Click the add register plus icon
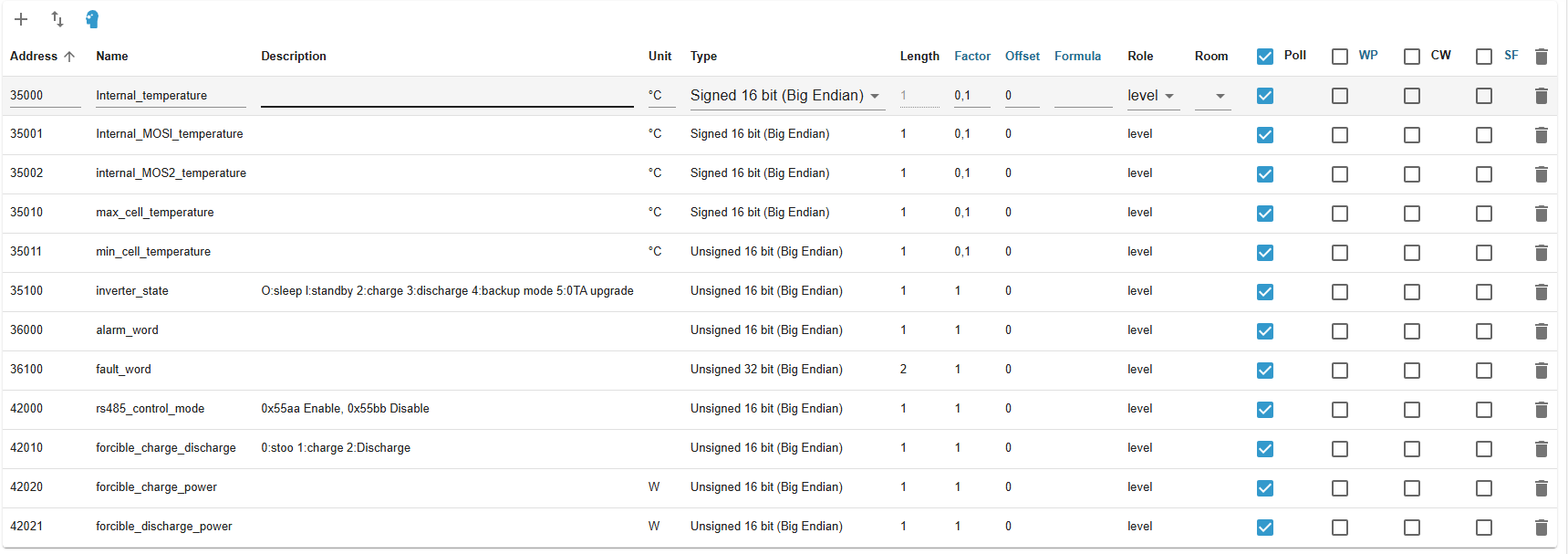This screenshot has height=554, width=1568. (21, 19)
